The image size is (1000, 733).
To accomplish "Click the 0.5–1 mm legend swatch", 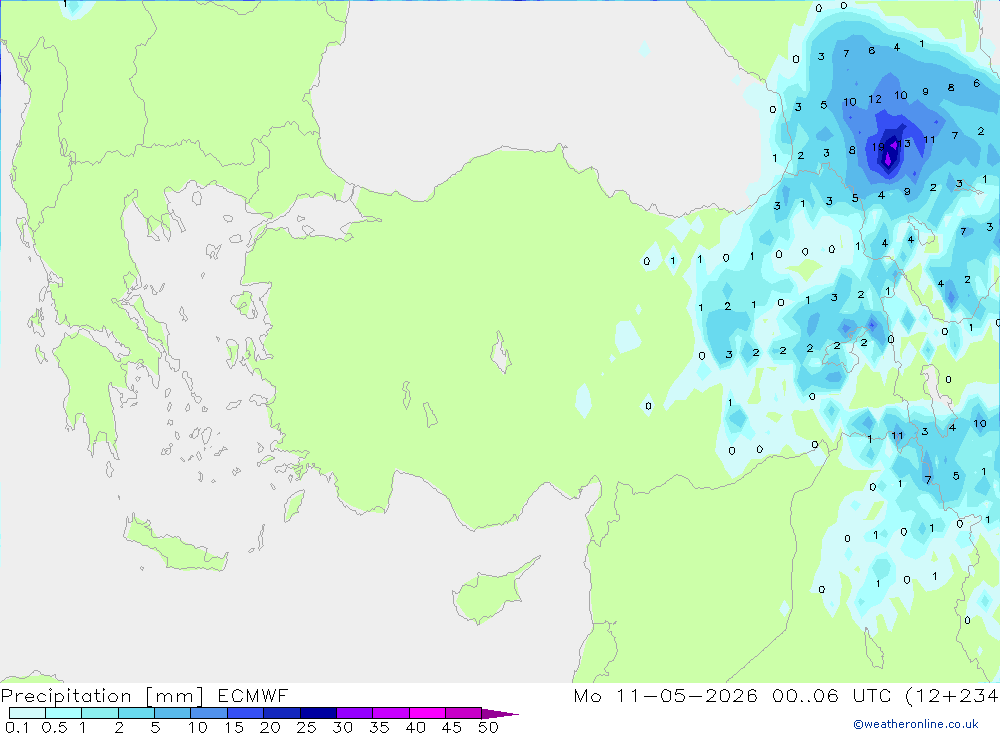I will [63, 713].
